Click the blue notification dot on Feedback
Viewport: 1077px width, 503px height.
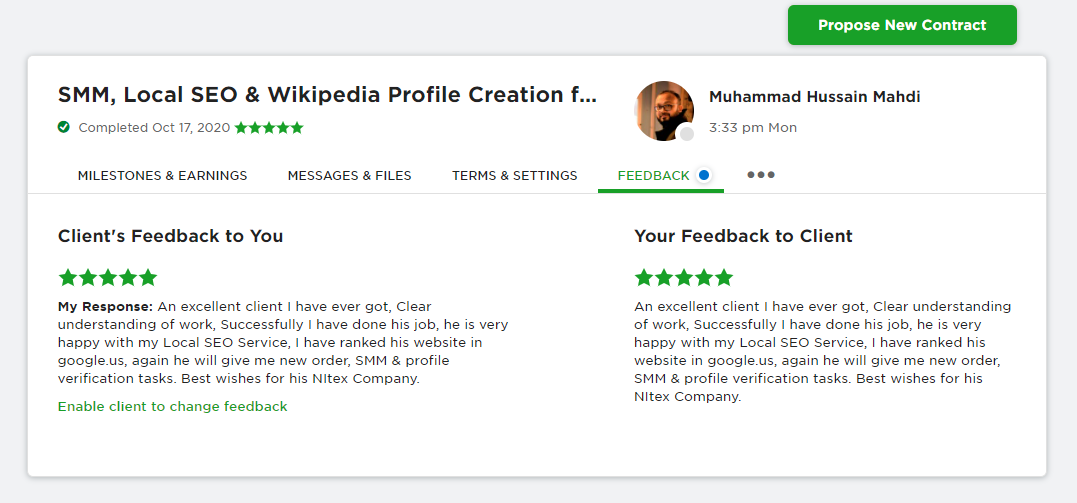point(704,175)
